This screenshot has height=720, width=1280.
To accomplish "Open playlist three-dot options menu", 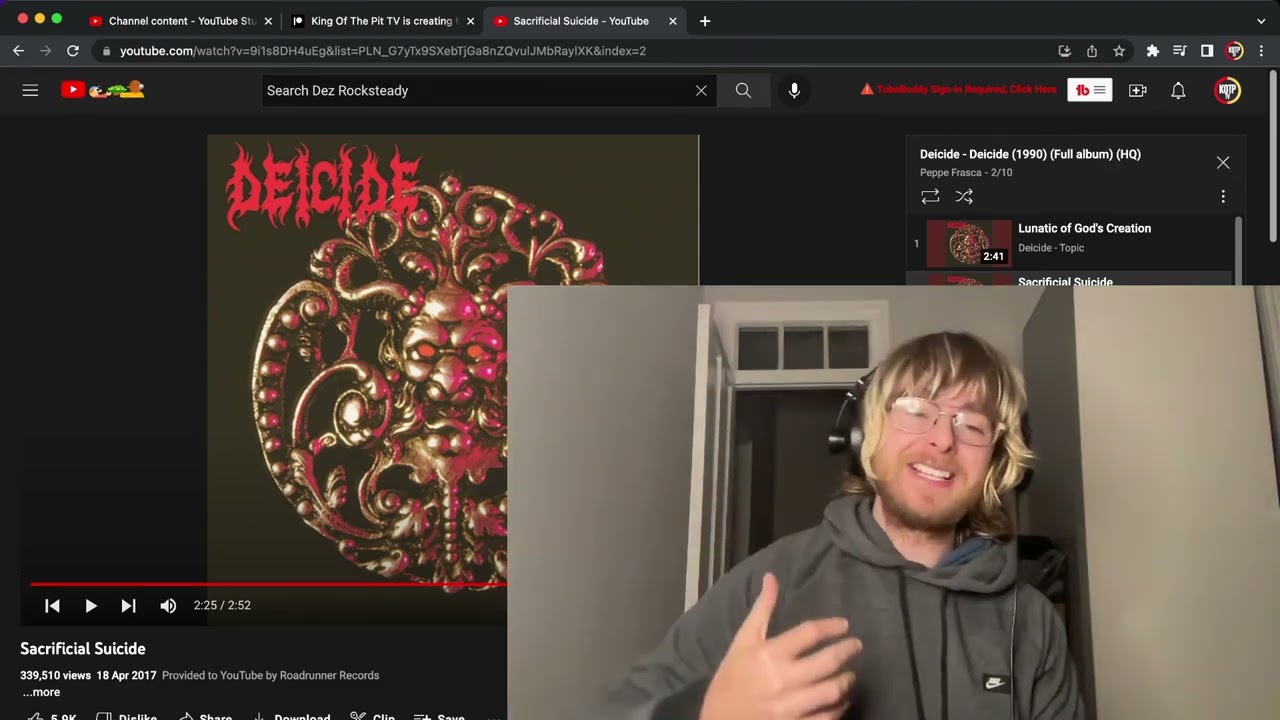I will click(1223, 196).
